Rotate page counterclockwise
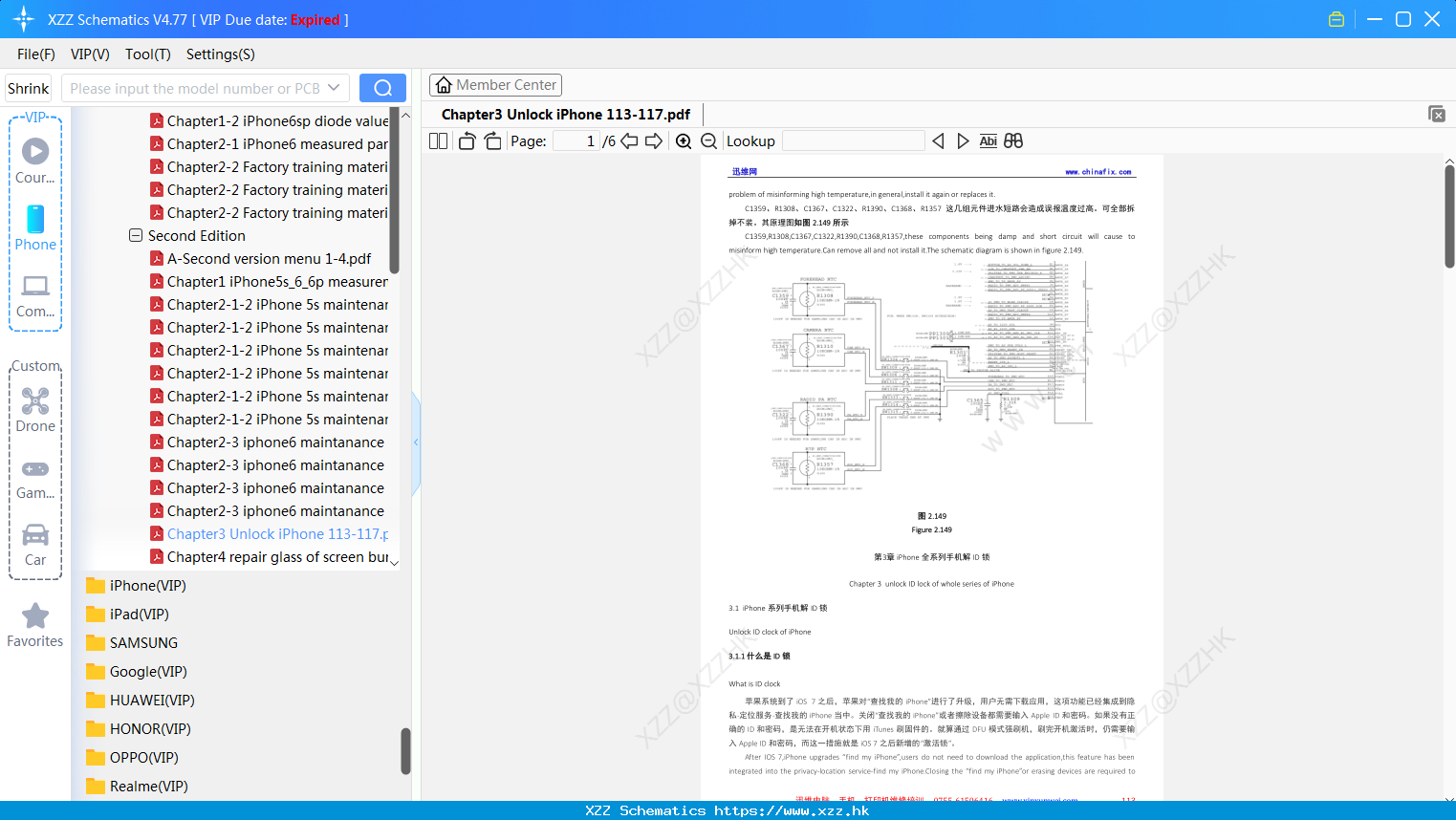Image resolution: width=1456 pixels, height=820 pixels. pyautogui.click(x=467, y=141)
